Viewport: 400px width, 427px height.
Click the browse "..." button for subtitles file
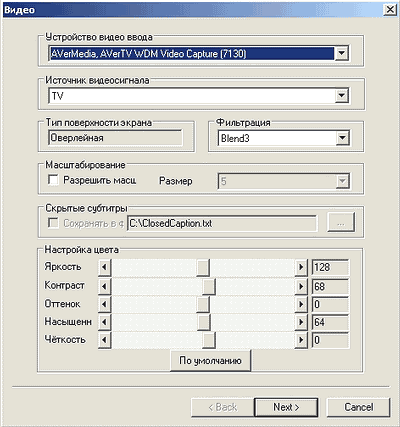(x=341, y=223)
